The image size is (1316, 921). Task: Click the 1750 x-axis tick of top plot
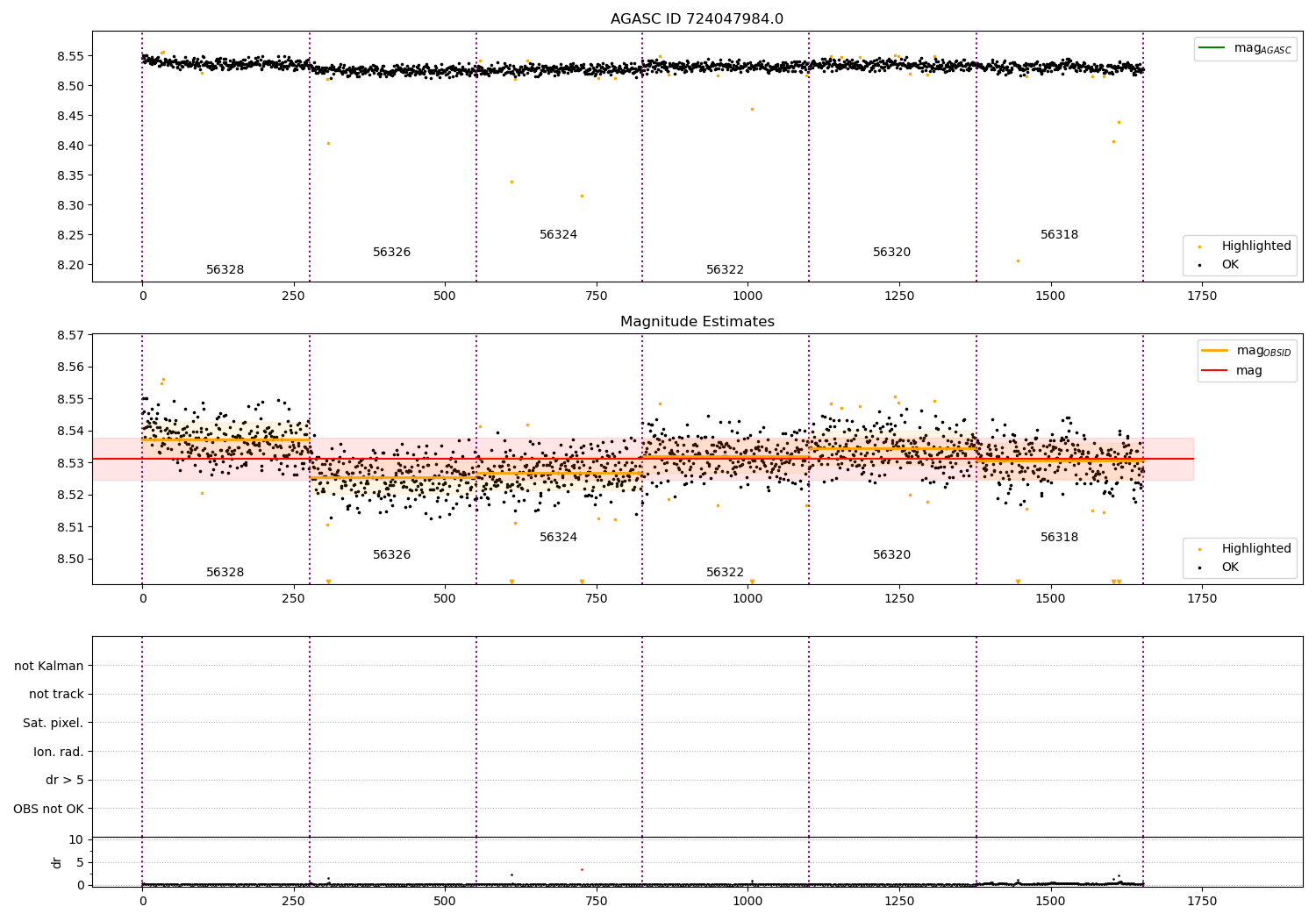pos(1202,296)
